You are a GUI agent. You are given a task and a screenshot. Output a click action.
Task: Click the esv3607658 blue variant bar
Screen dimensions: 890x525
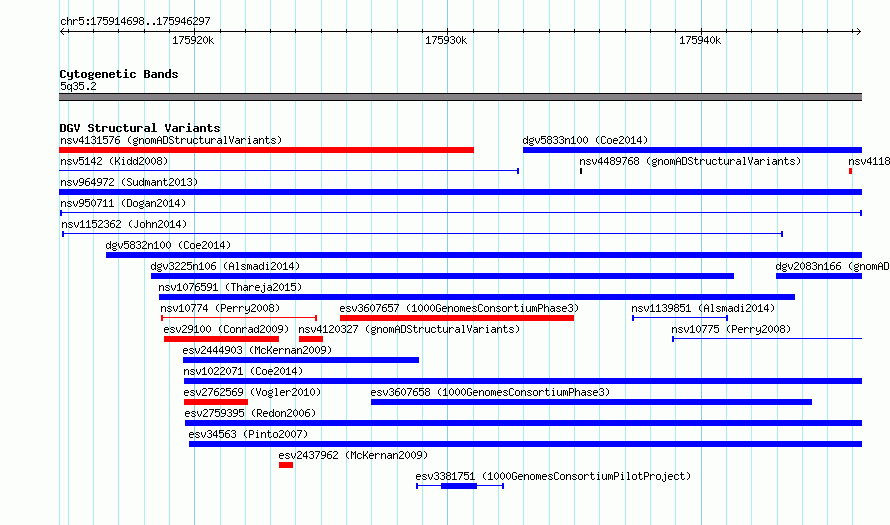591,402
